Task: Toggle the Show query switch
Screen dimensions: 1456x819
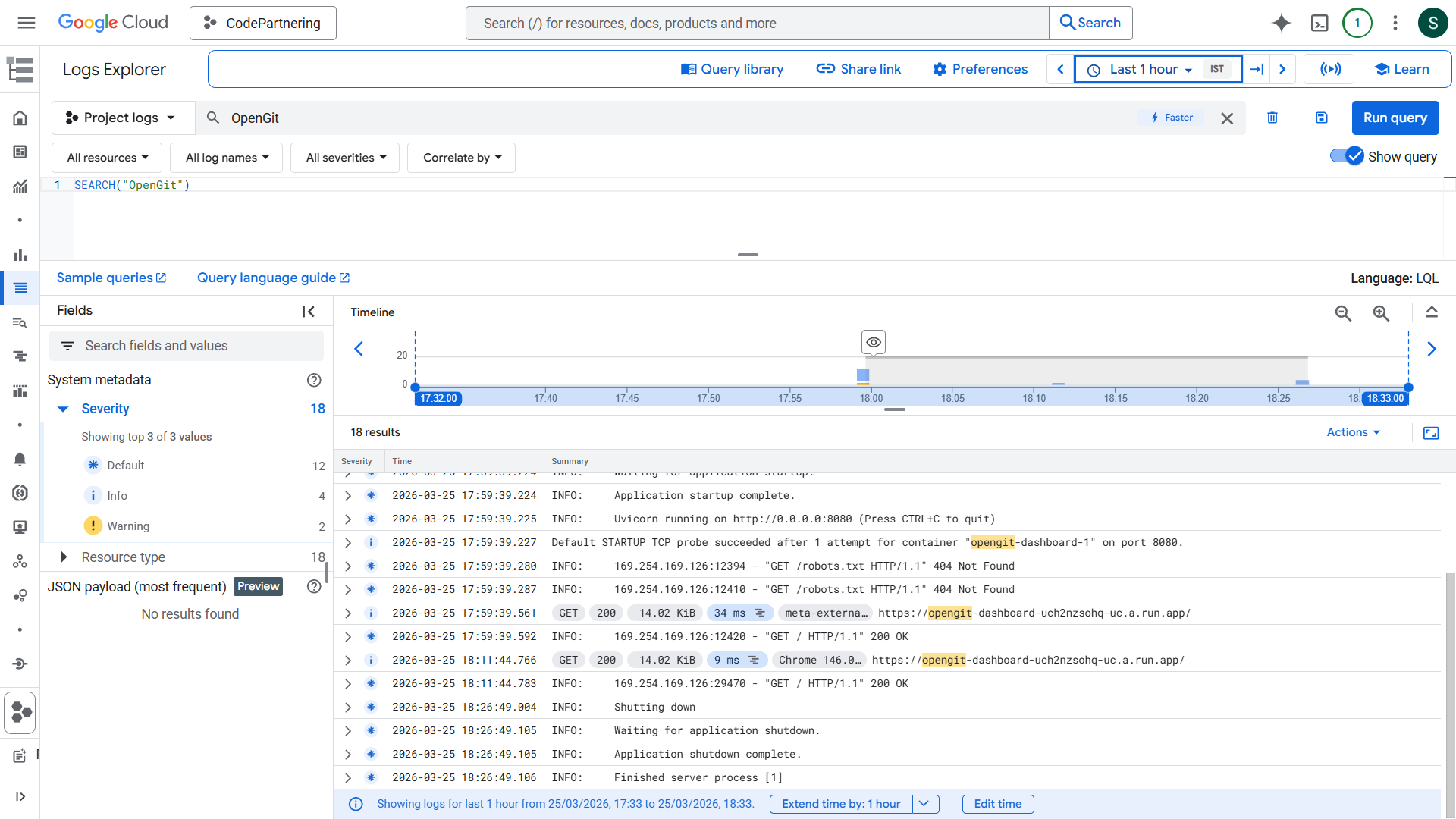Action: point(1347,156)
